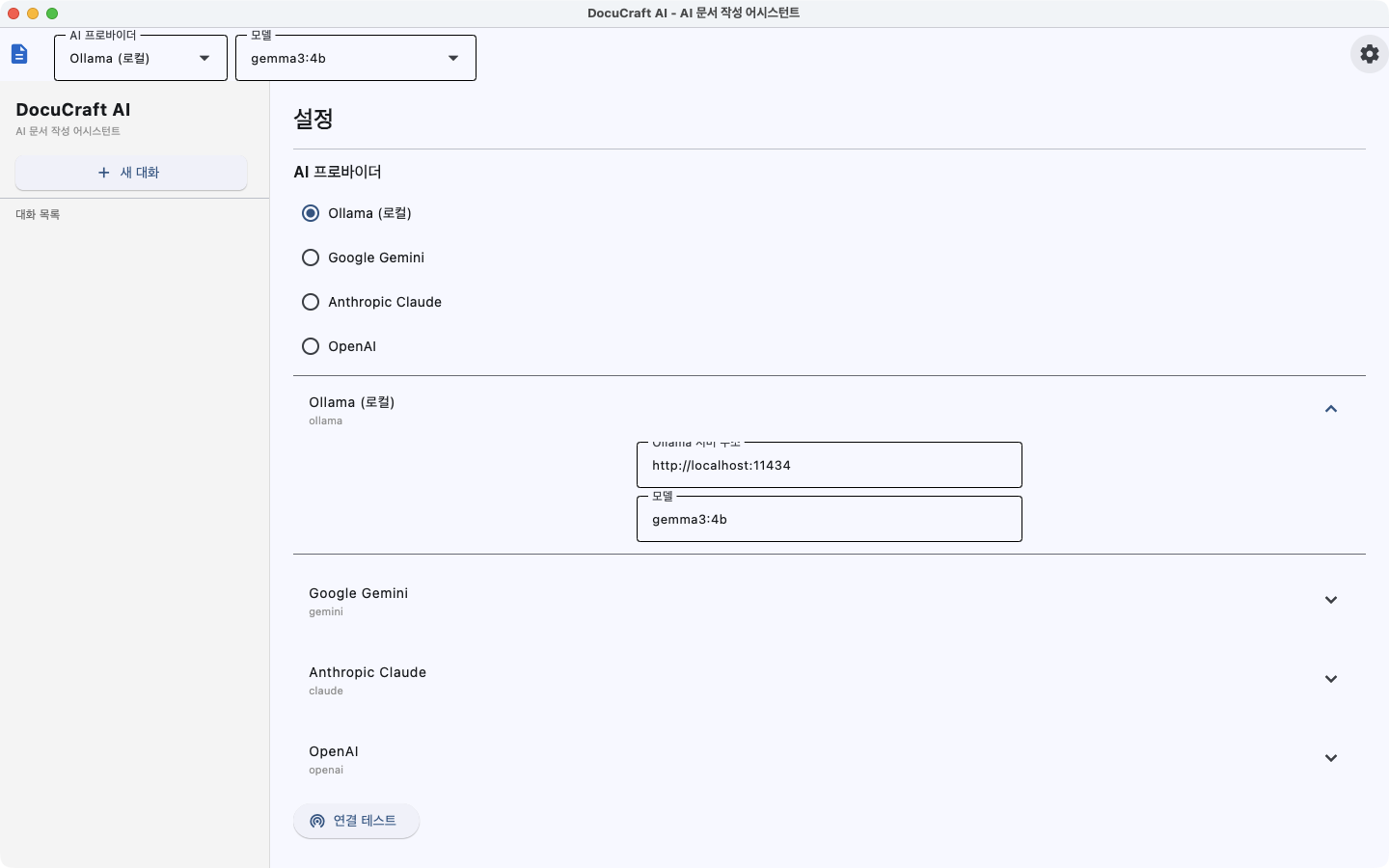Click the plus icon in New Chat button
1389x868 pixels.
pyautogui.click(x=104, y=173)
